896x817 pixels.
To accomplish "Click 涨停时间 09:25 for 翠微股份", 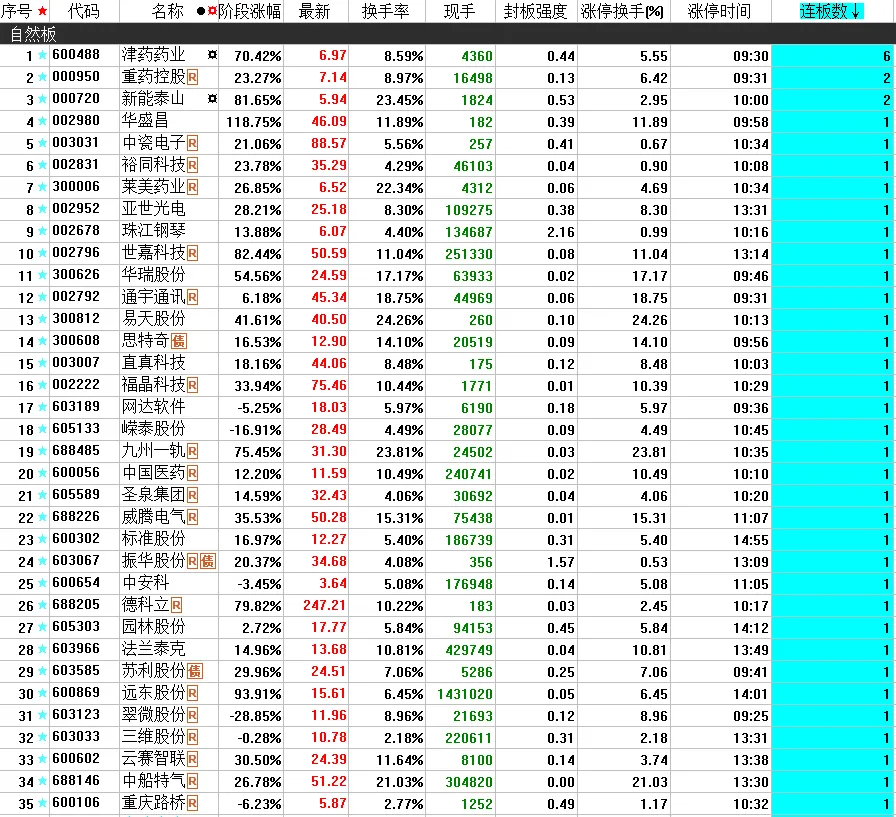I will pos(751,716).
